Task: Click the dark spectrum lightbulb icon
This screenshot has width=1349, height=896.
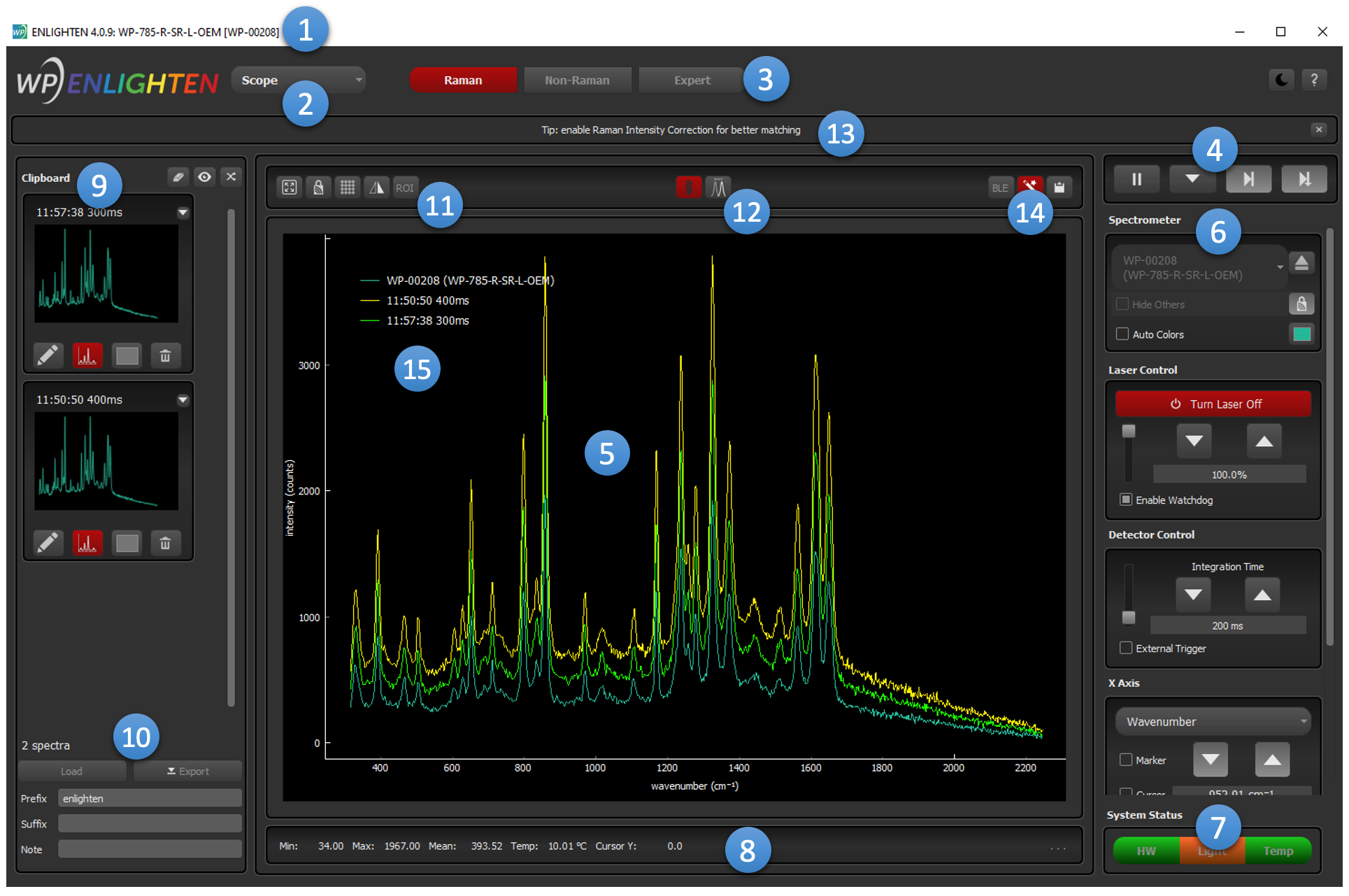Action: 688,187
